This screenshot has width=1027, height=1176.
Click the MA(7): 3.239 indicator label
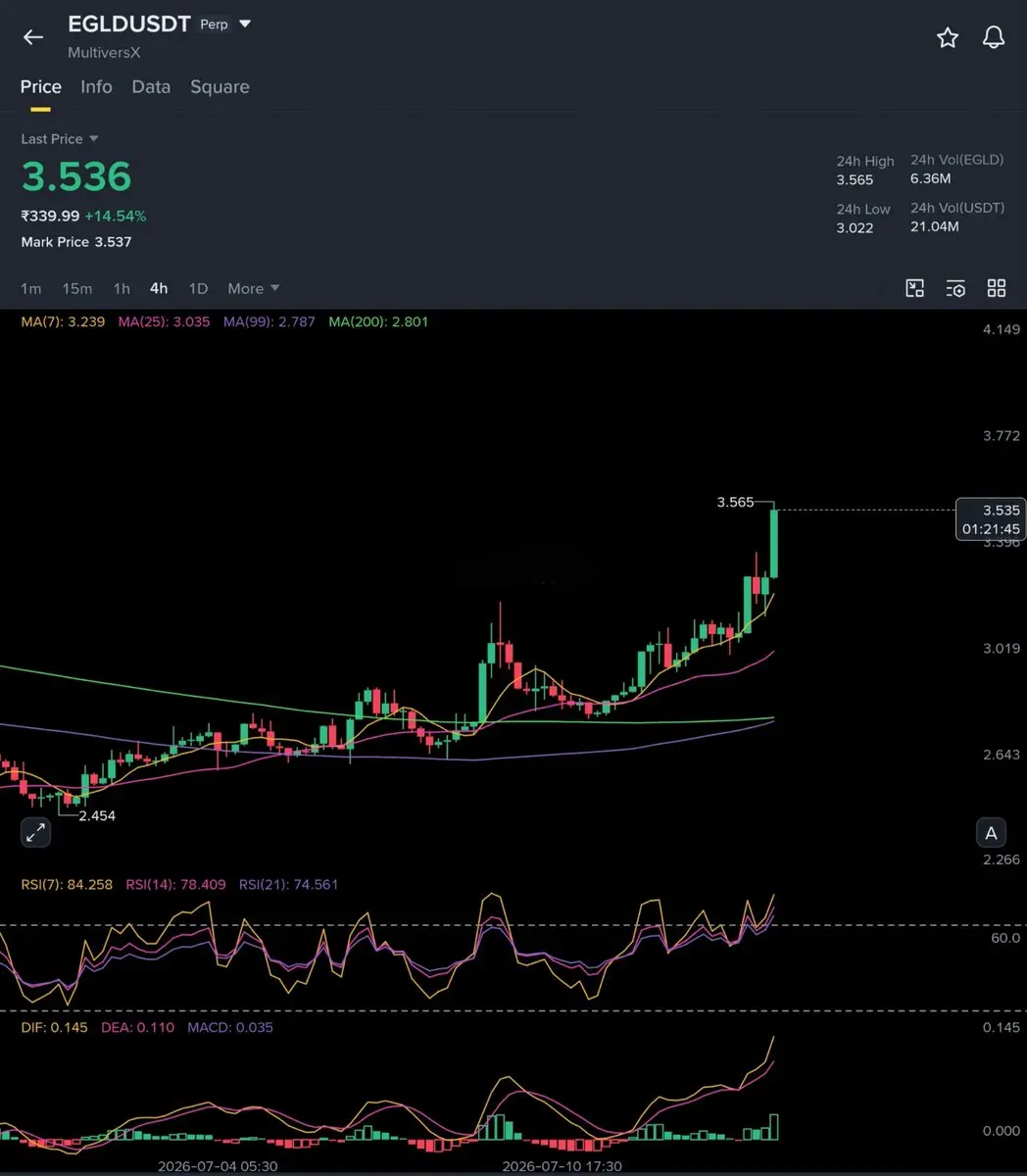63,321
